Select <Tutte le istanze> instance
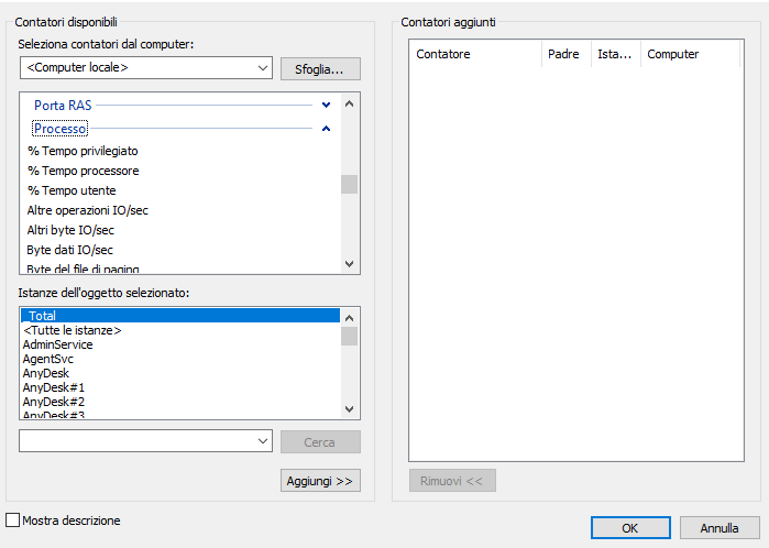The image size is (769, 548). 72,330
